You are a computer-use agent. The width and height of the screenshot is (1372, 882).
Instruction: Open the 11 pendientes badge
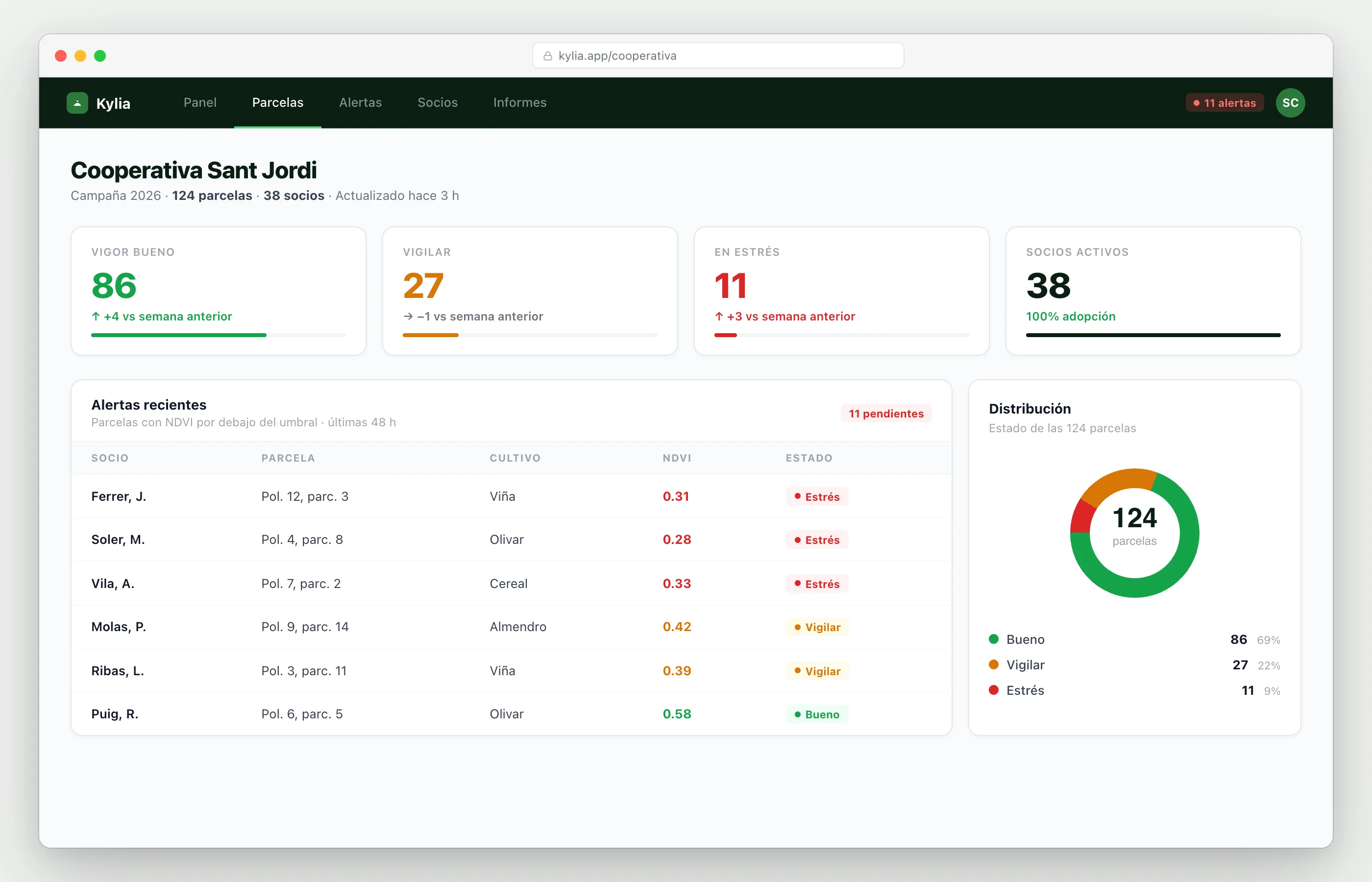click(x=886, y=414)
